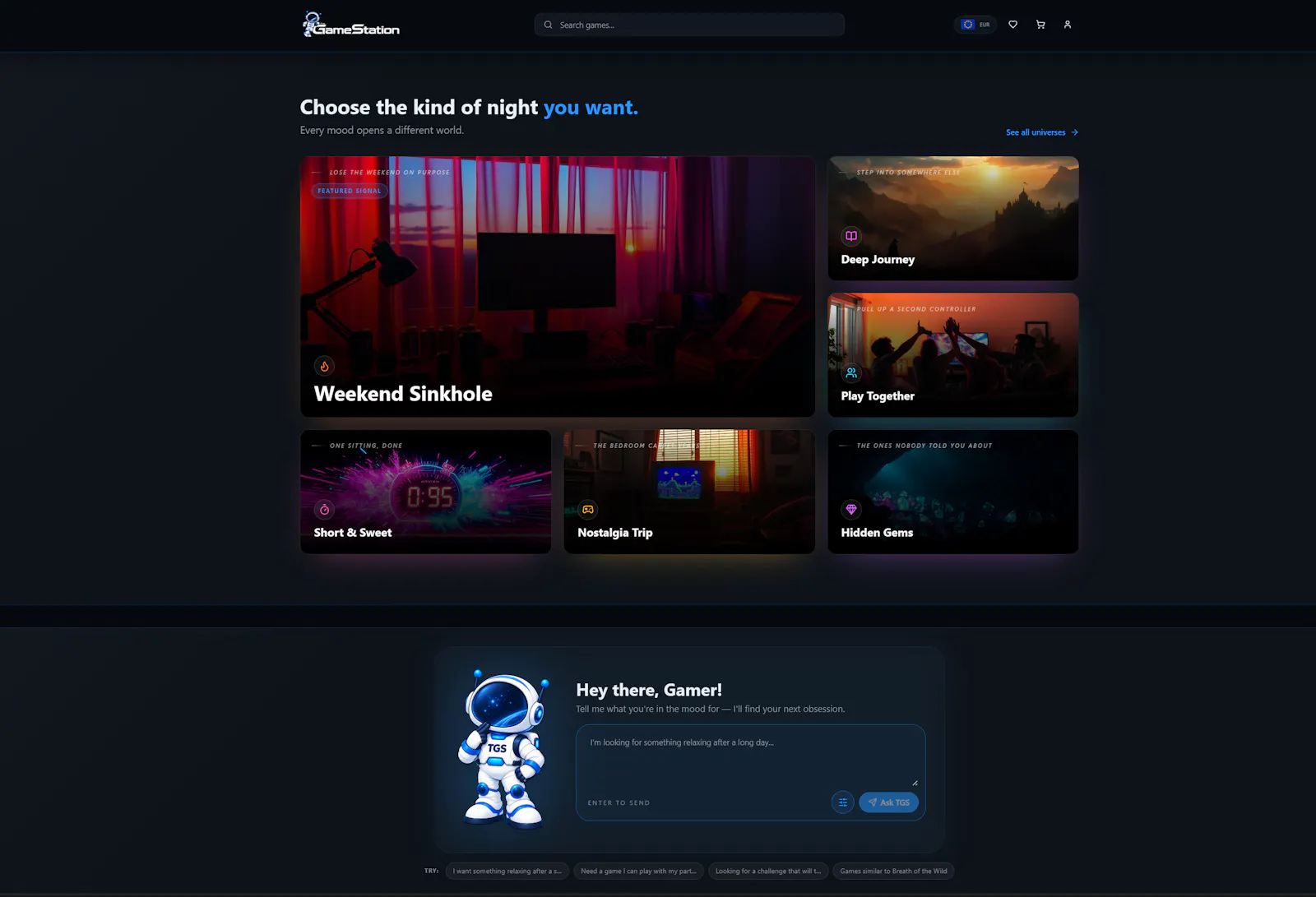Click the gem icon on Hidden Gems
The height and width of the screenshot is (897, 1316).
pyautogui.click(x=851, y=510)
